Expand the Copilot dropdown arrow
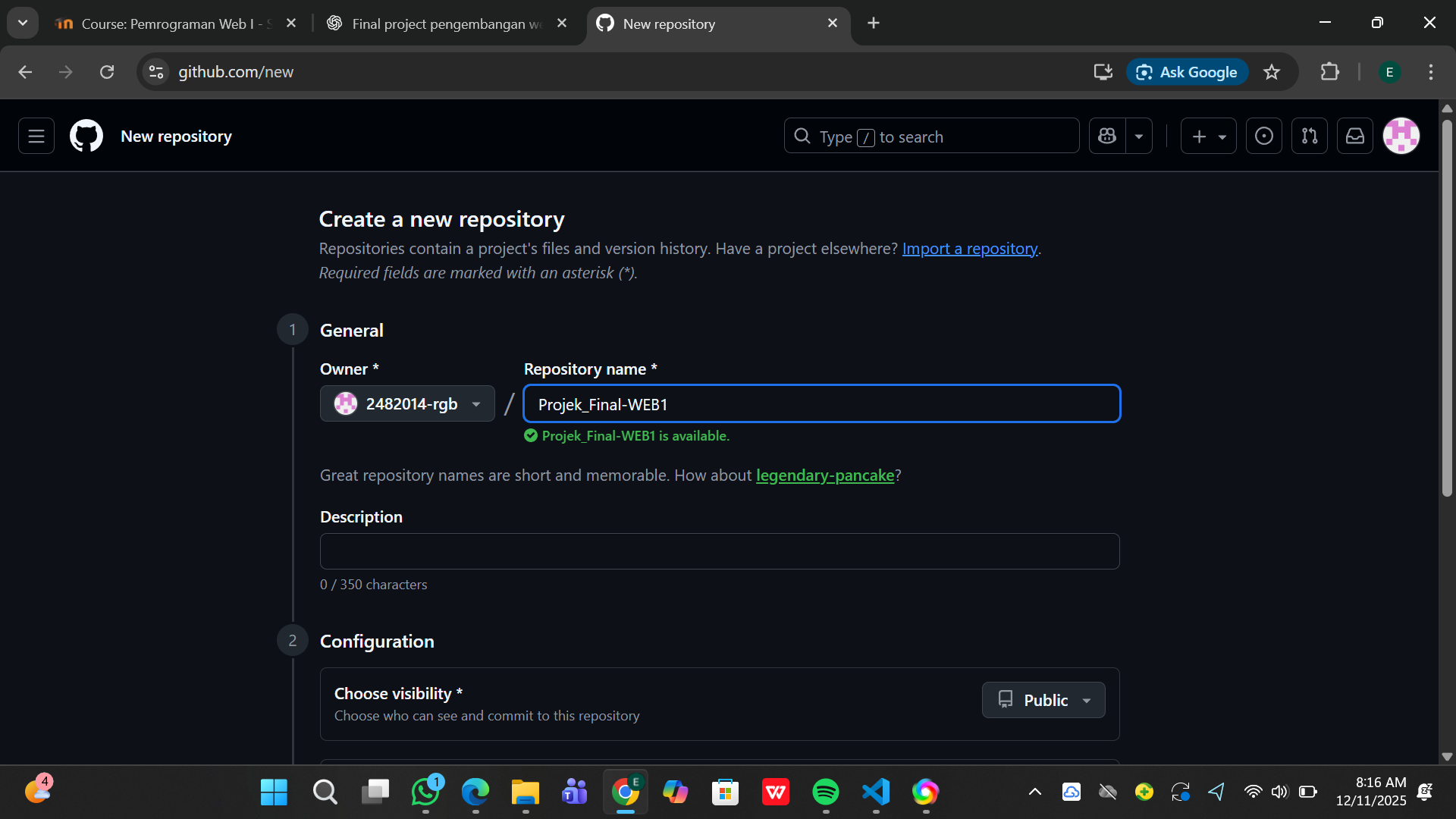The height and width of the screenshot is (819, 1456). click(1139, 136)
